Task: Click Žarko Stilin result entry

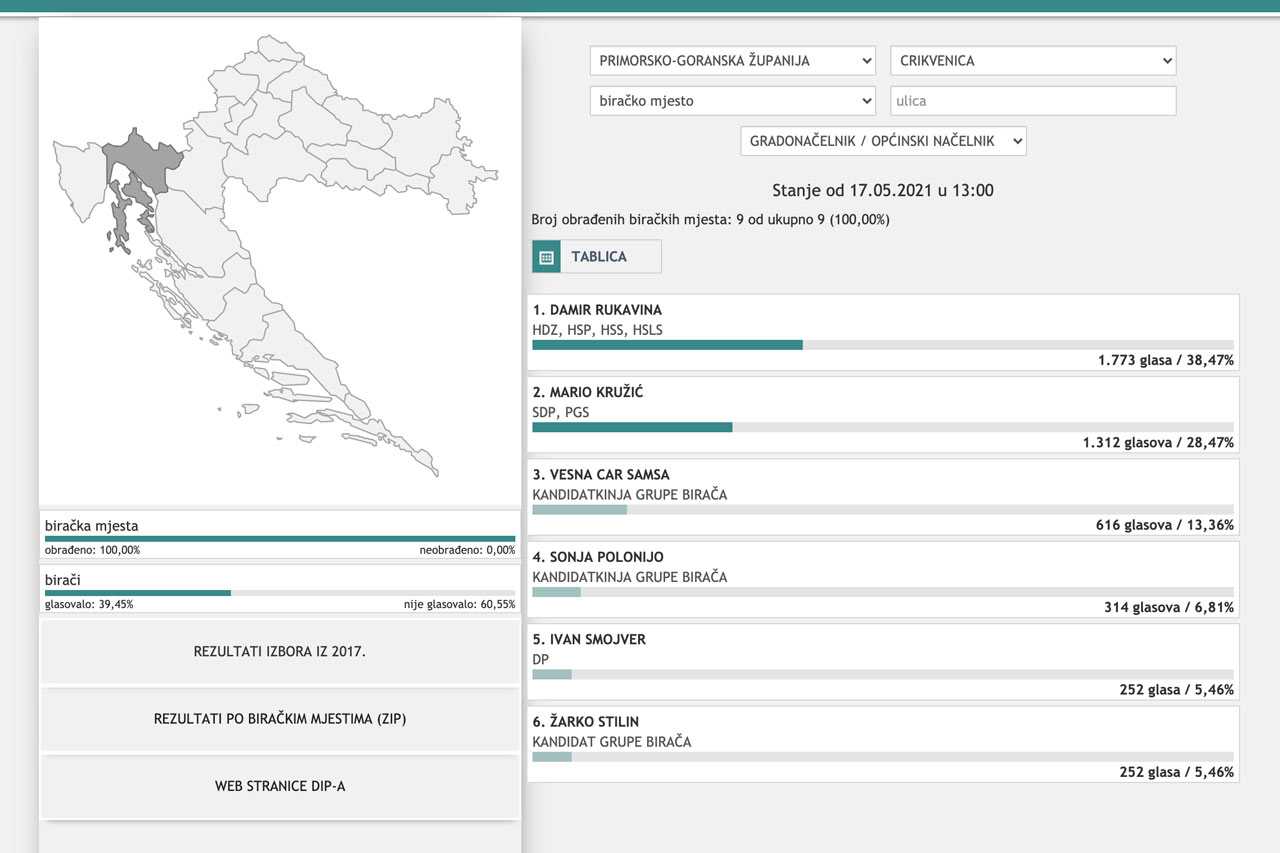Action: (883, 744)
